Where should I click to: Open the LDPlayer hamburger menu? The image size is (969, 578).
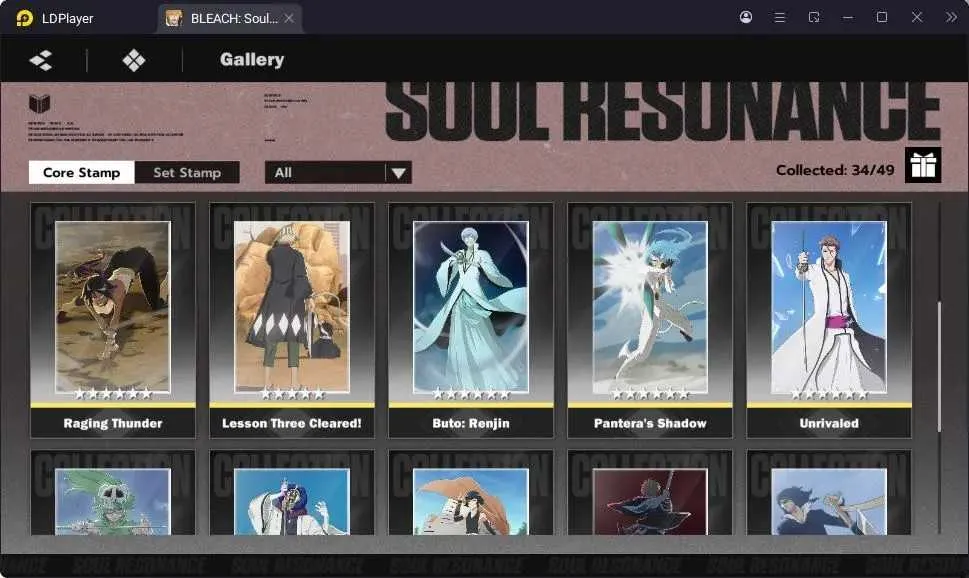coord(780,17)
